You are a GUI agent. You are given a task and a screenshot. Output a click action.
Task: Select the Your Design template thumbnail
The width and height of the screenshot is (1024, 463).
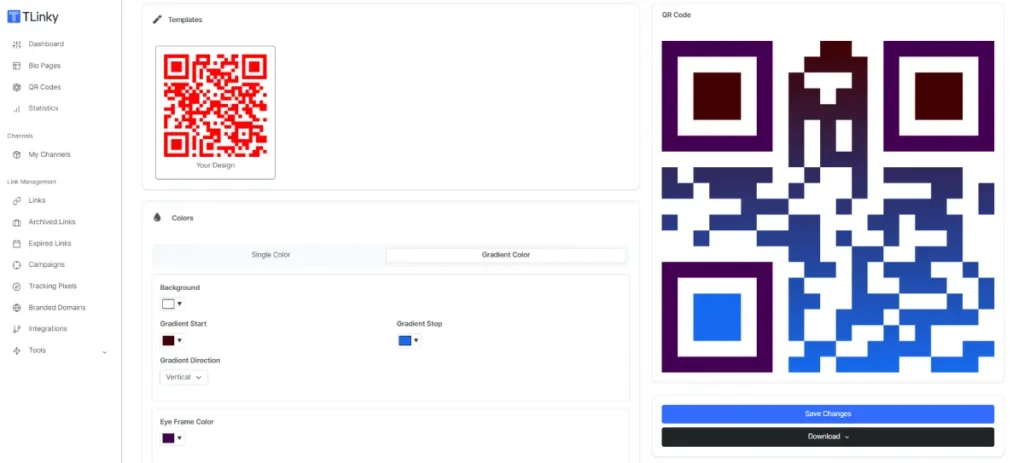(215, 112)
